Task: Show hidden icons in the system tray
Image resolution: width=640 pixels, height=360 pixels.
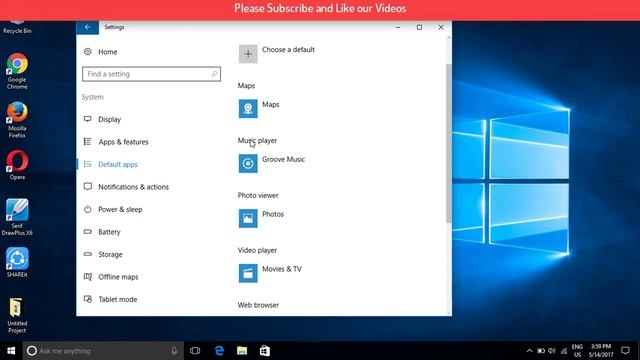Action: point(529,351)
